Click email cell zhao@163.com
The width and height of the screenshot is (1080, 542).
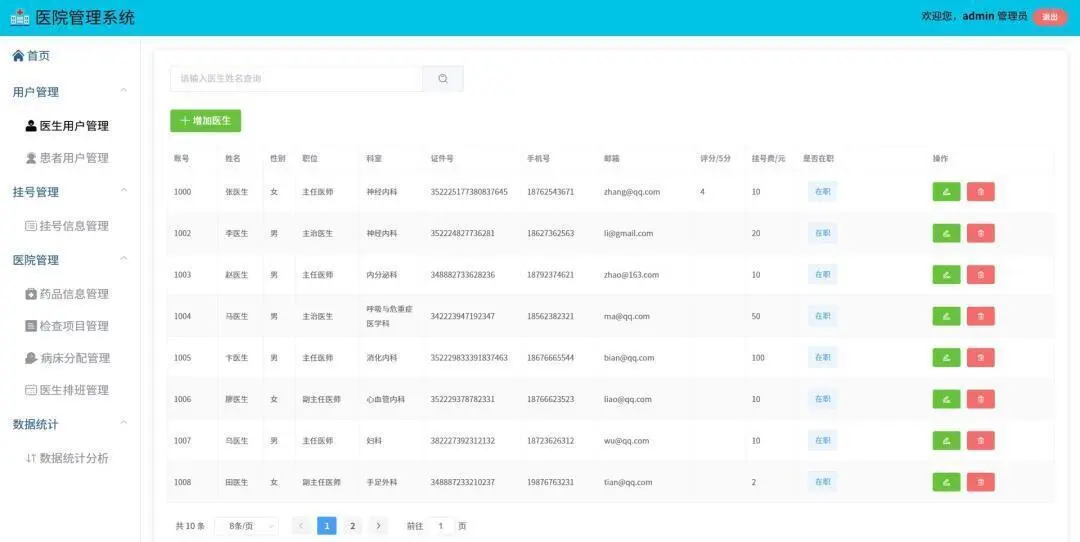click(631, 275)
